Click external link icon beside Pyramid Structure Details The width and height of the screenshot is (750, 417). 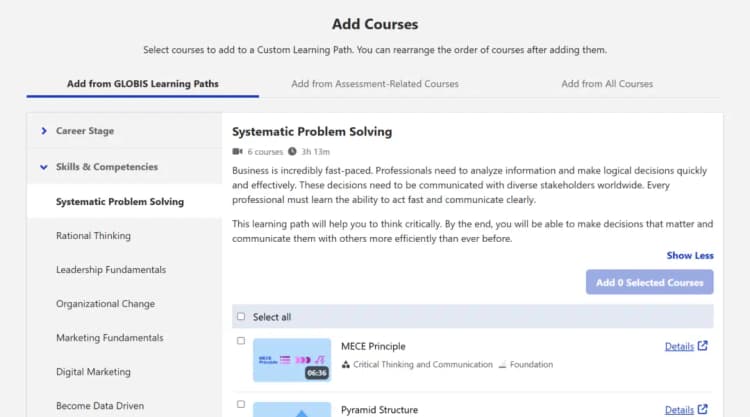(703, 409)
